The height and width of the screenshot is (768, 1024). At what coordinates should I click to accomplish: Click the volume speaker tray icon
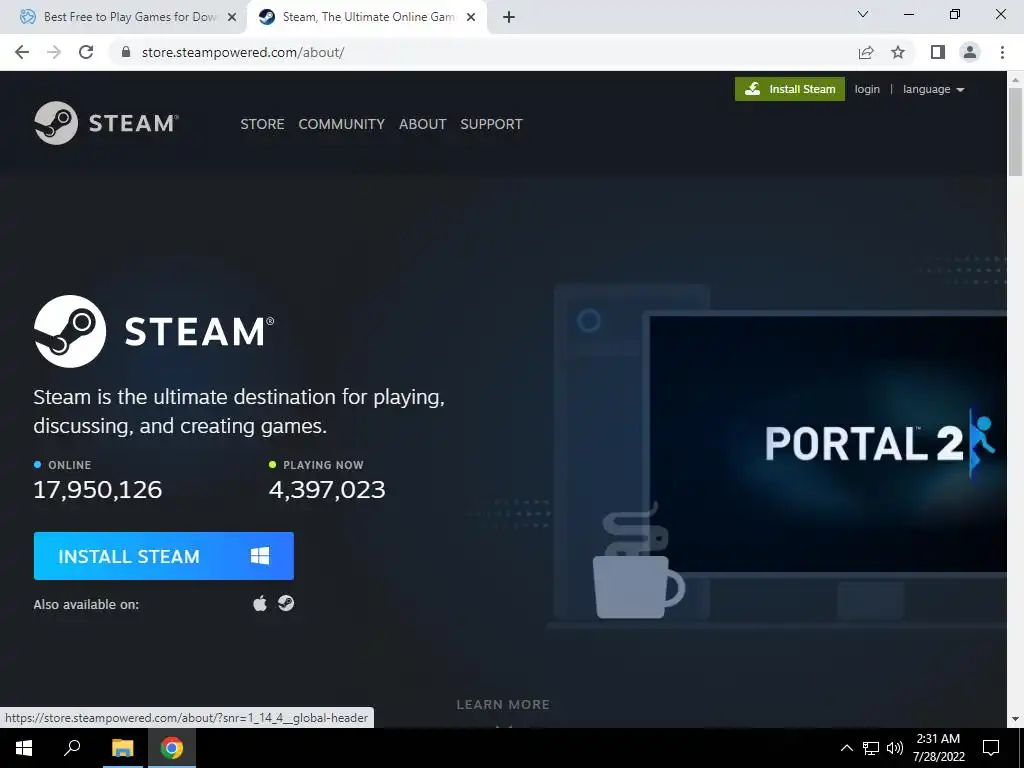tap(895, 748)
